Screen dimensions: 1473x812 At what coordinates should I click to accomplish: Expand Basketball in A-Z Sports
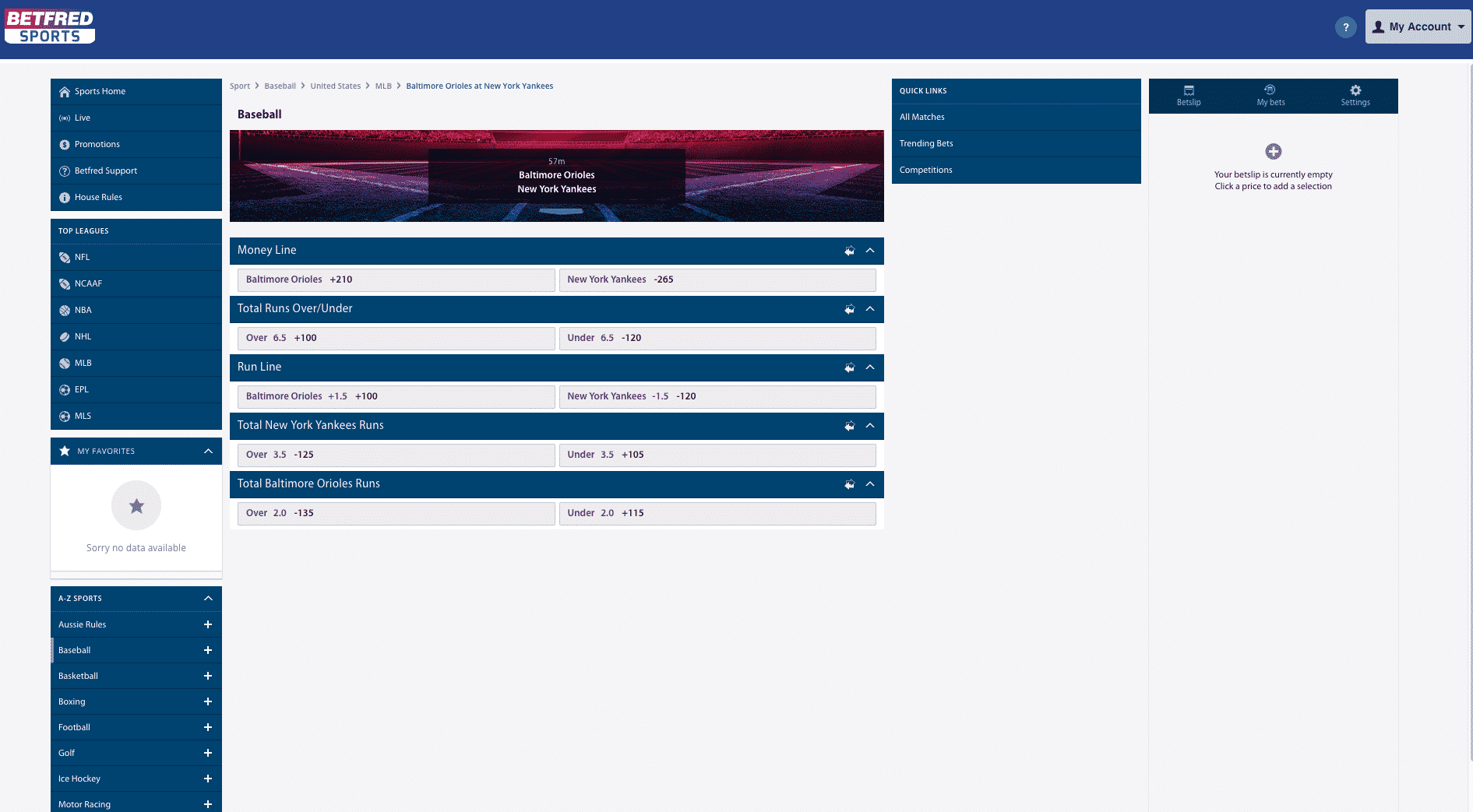tap(208, 676)
